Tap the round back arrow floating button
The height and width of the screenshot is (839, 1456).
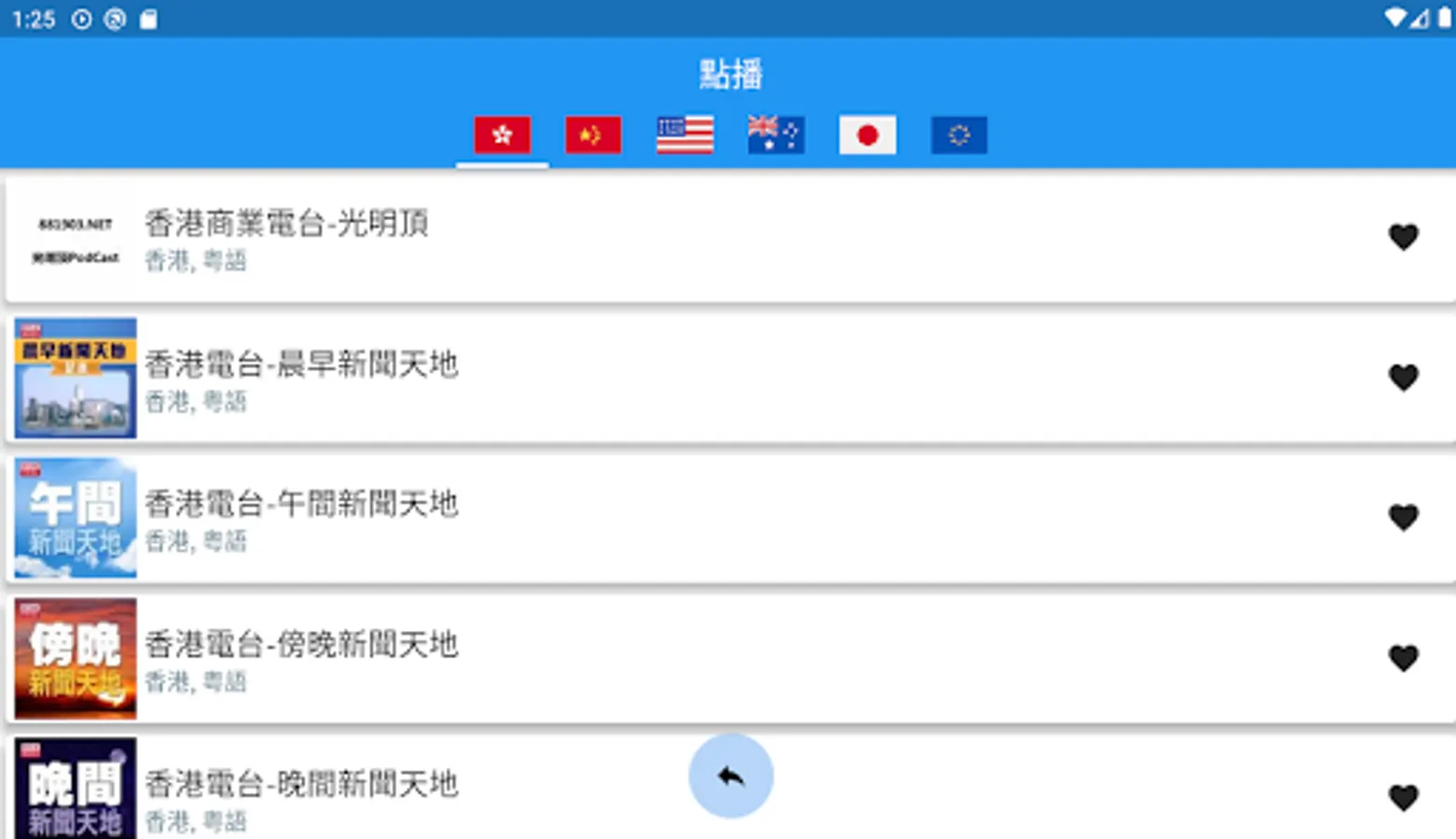[731, 776]
